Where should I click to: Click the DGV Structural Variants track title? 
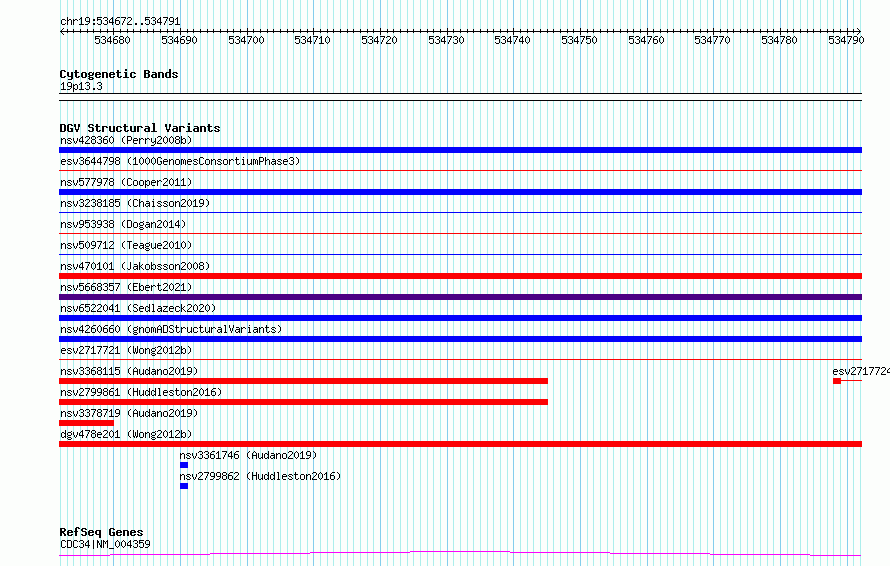click(x=140, y=128)
